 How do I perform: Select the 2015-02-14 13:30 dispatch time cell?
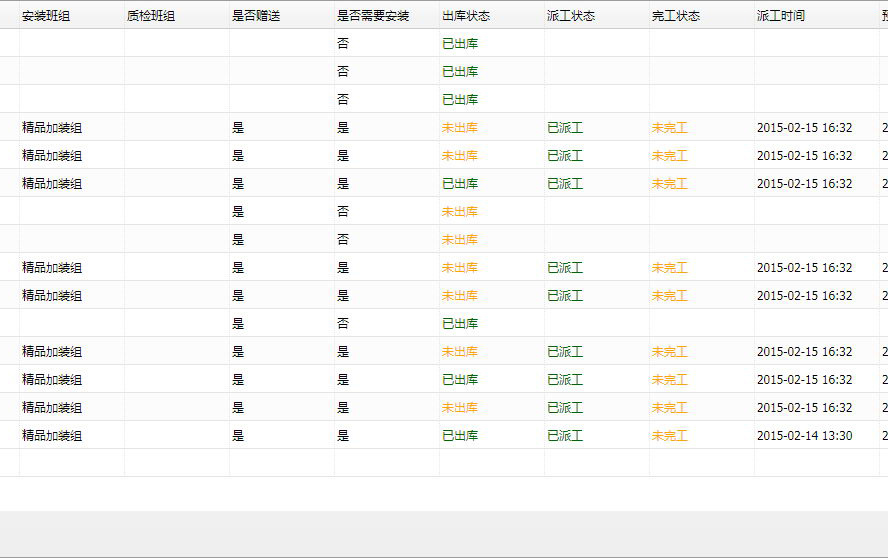coord(804,436)
